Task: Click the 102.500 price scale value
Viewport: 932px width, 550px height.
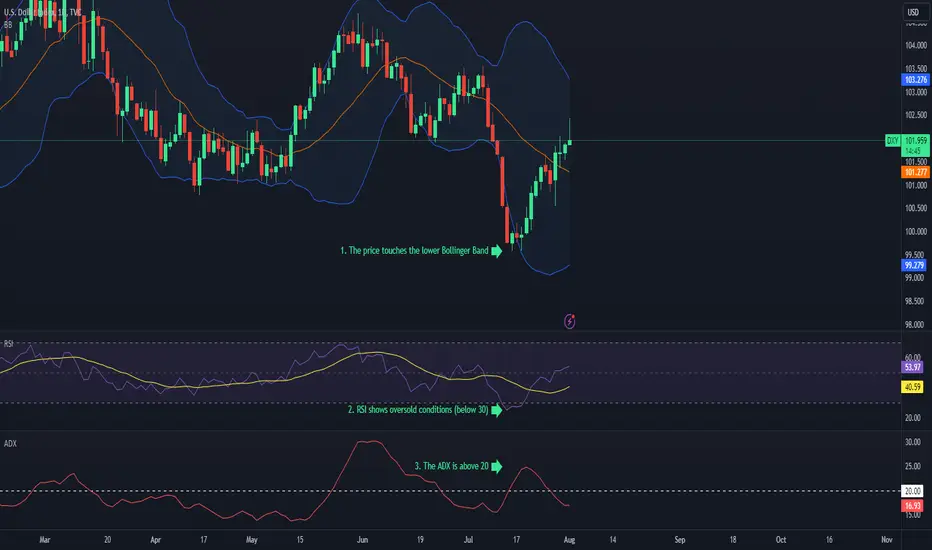Action: pos(916,115)
